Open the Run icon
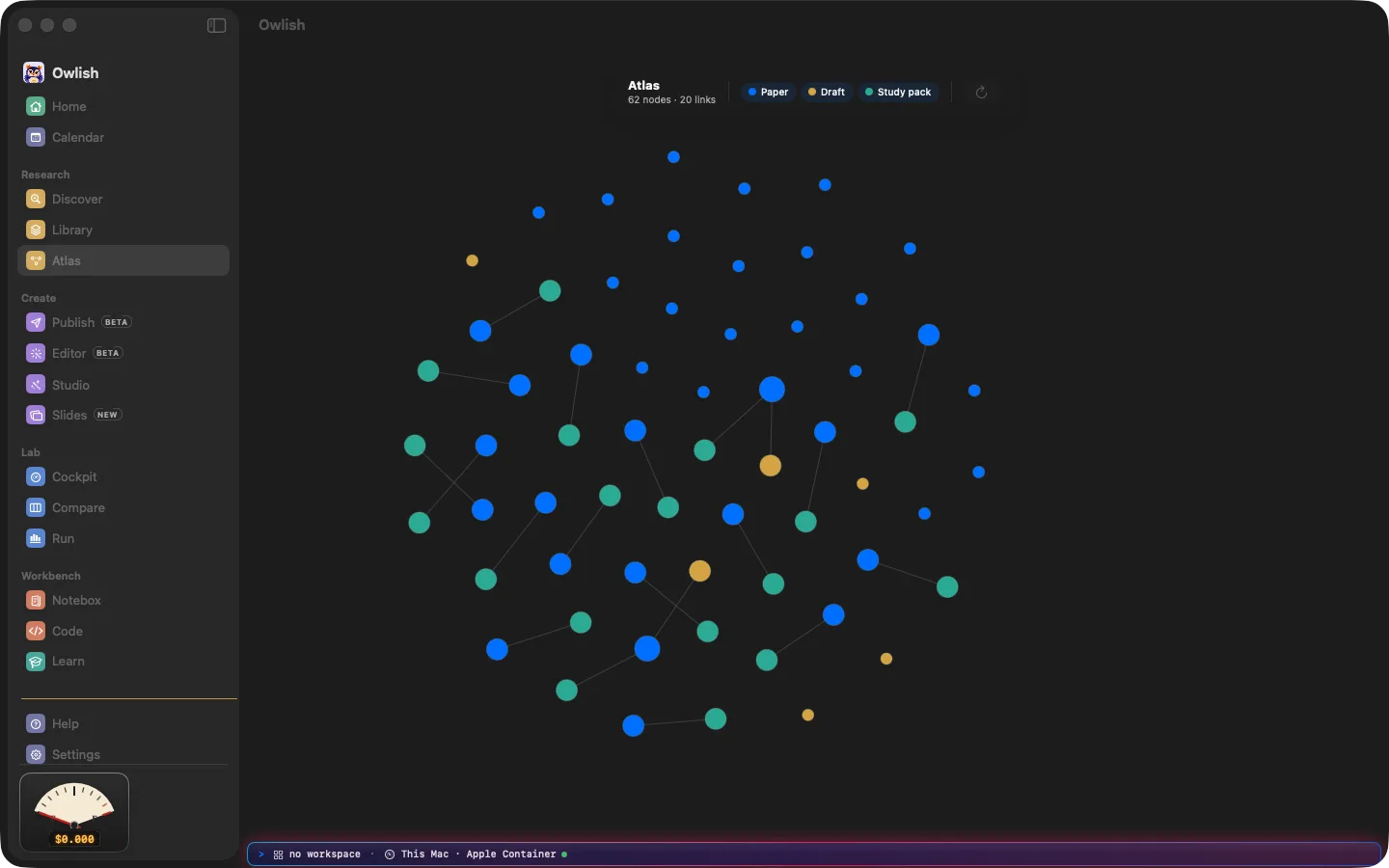The image size is (1389, 868). point(36,538)
